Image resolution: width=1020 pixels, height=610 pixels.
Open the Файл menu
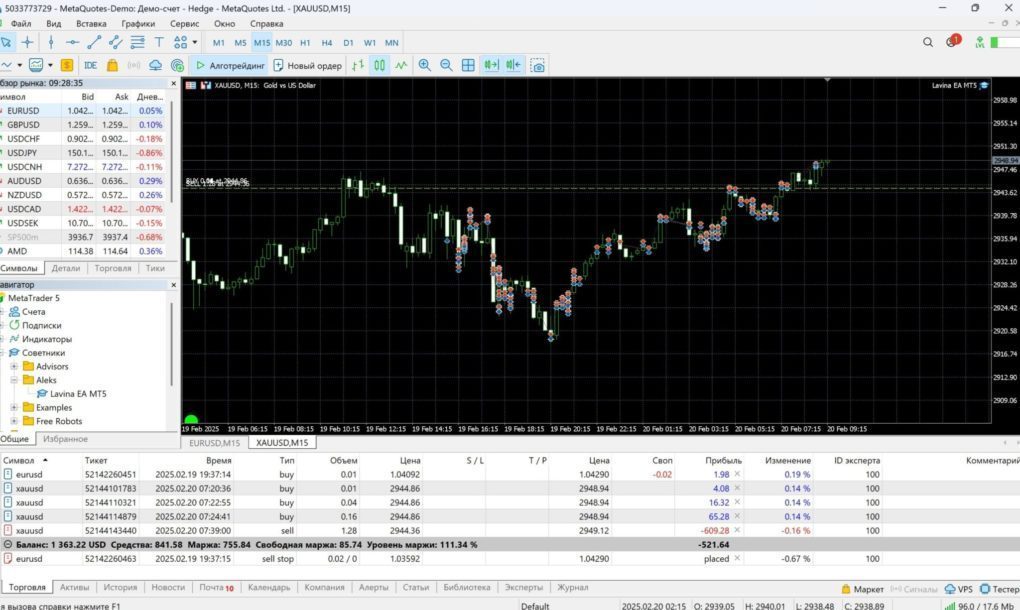pyautogui.click(x=21, y=23)
